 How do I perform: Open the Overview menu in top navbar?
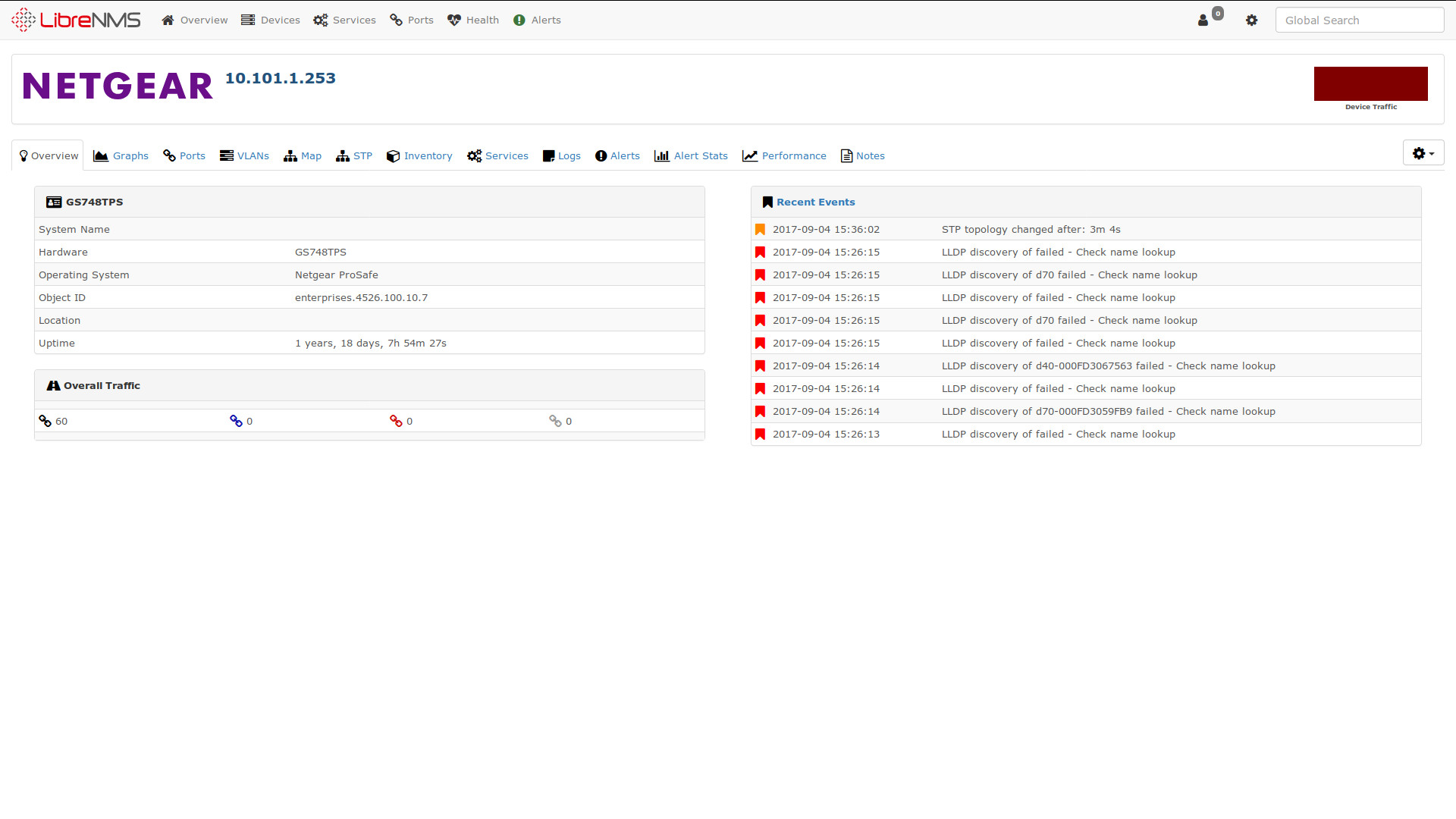(x=195, y=20)
